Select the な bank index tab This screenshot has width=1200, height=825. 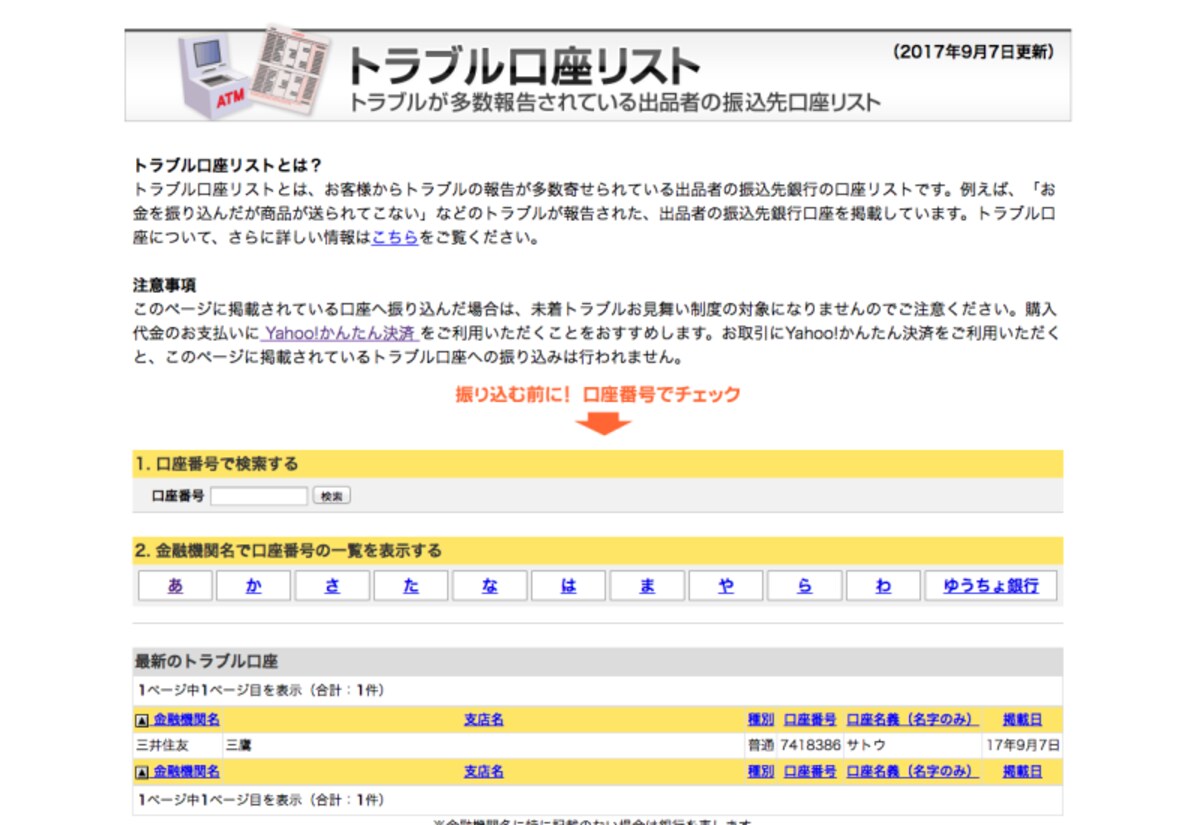pos(490,586)
